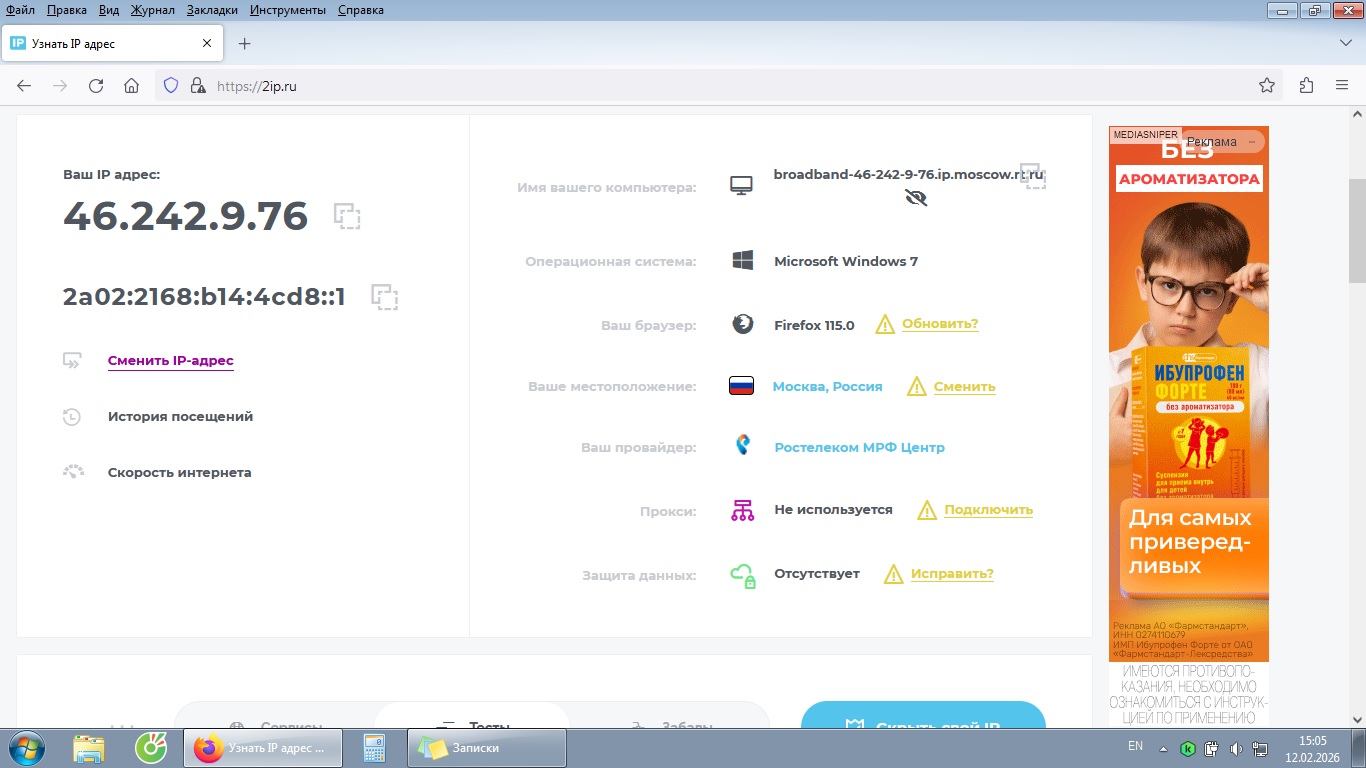This screenshot has height=768, width=1366.
Task: Click the Russian flag icon
Action: click(741, 386)
